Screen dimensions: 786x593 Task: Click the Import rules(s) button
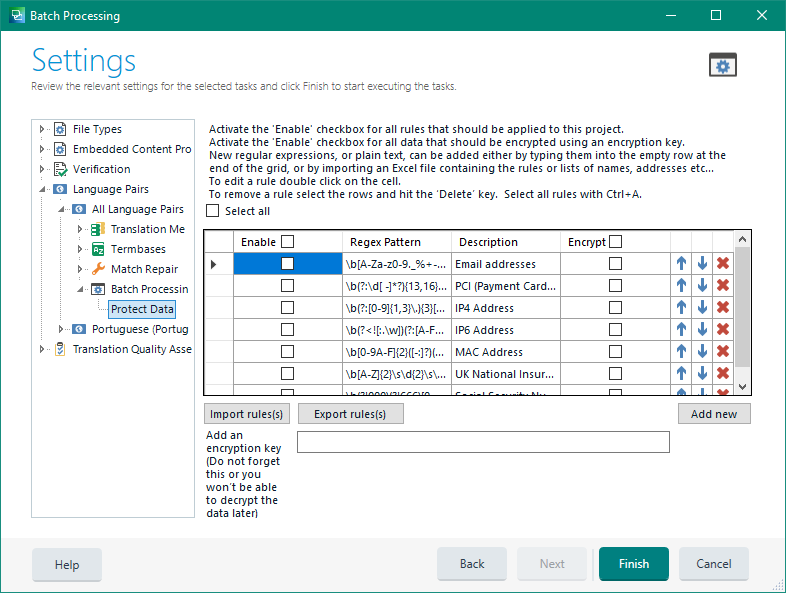tap(245, 414)
